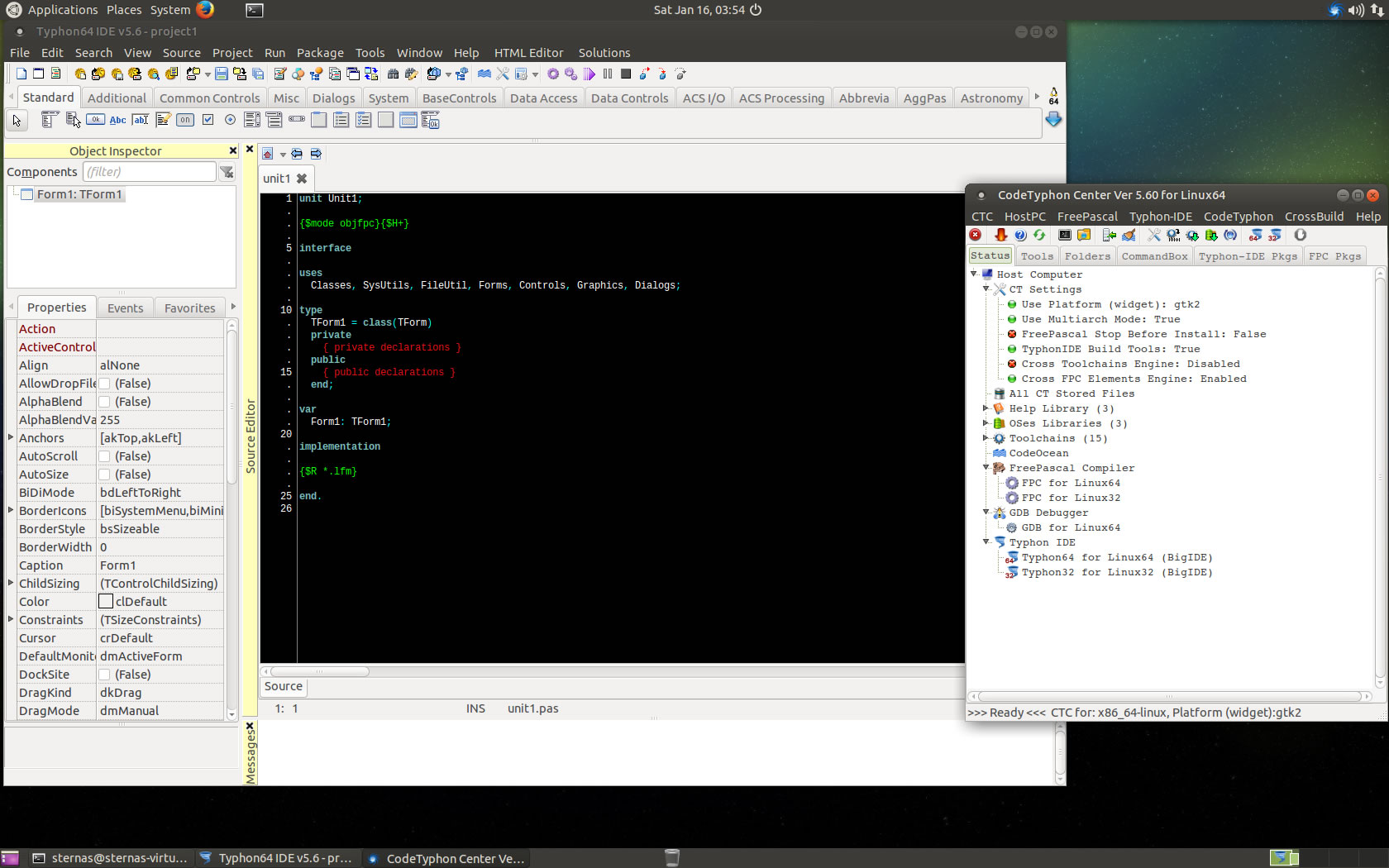The height and width of the screenshot is (868, 1389).
Task: Toggle the AllowDropFiles checkbox
Action: (105, 384)
